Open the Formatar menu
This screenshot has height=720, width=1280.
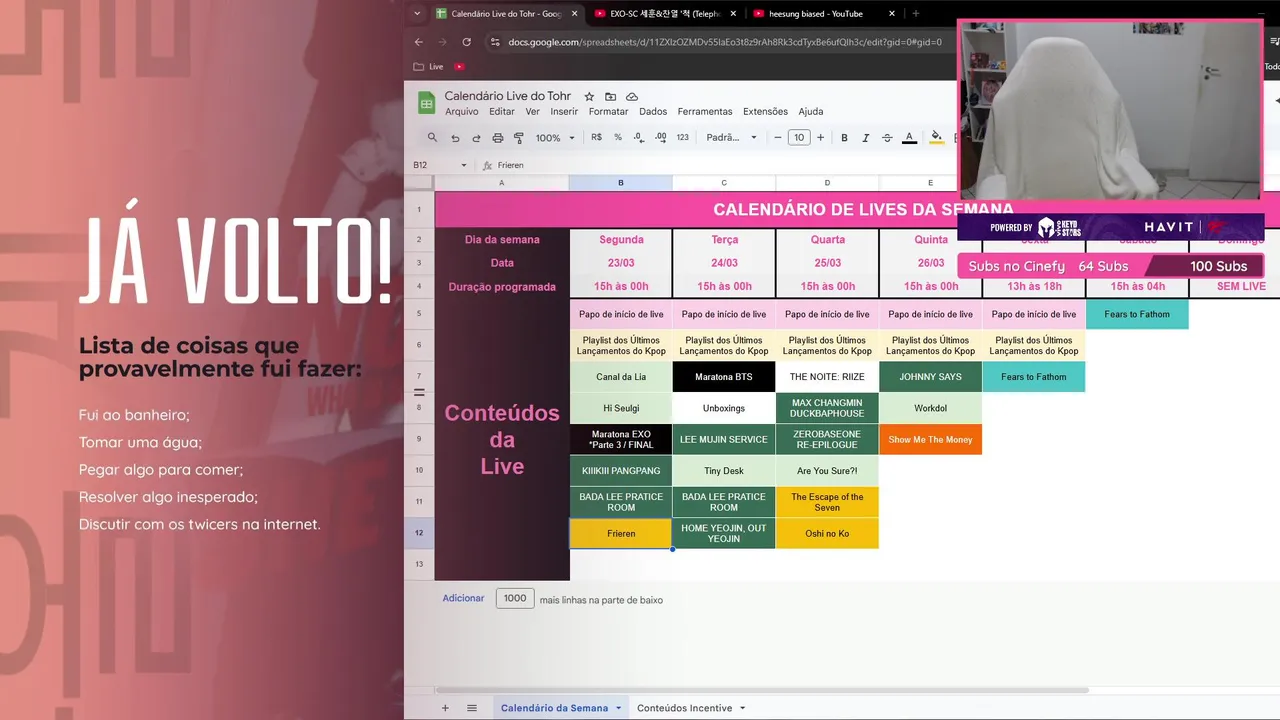tap(608, 112)
